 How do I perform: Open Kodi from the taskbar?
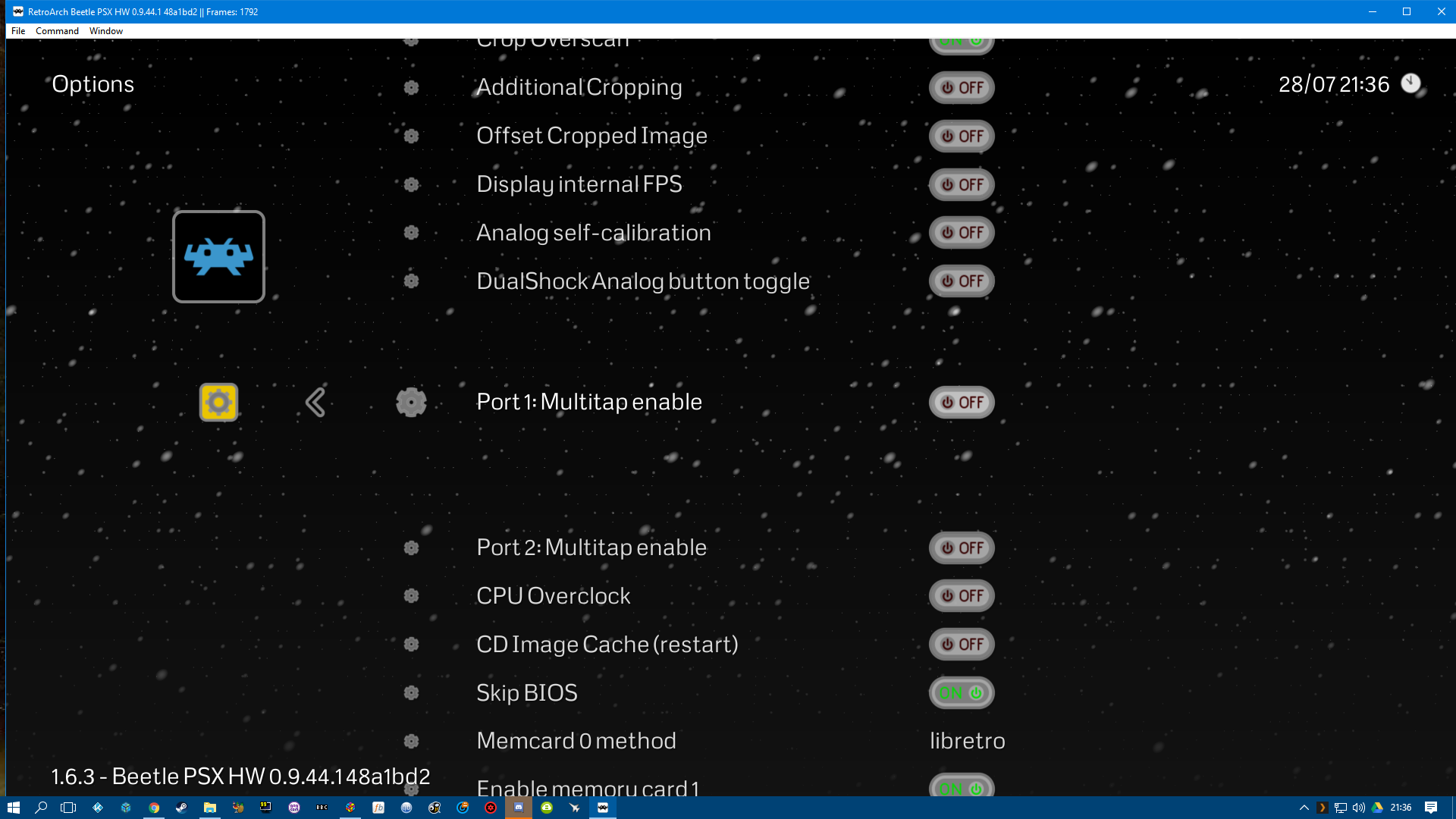pos(98,808)
